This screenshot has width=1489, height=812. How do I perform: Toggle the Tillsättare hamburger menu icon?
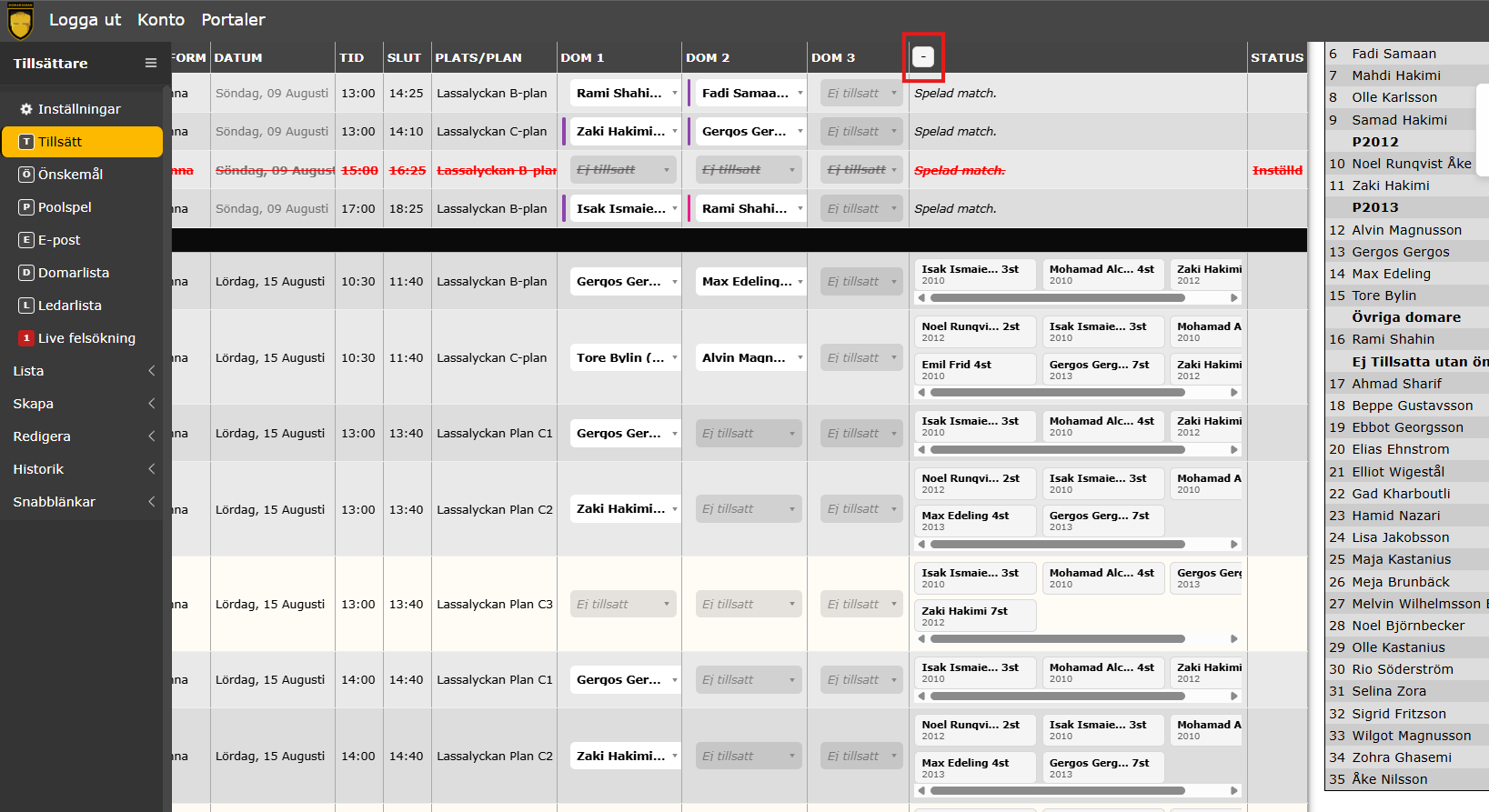point(151,63)
